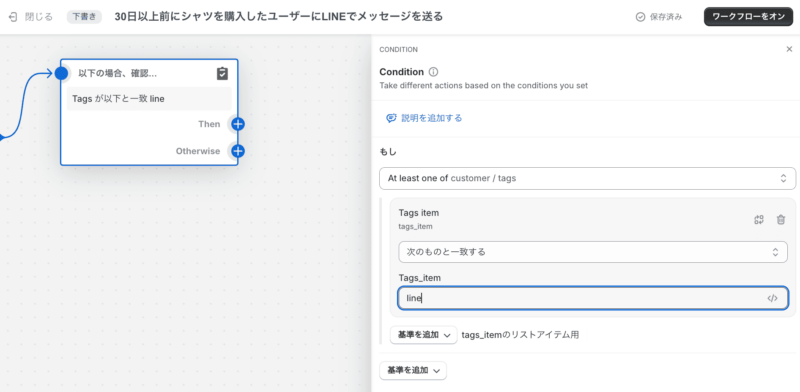Expand the bottom 基準を追加 dropdown
The height and width of the screenshot is (392, 800).
(x=413, y=371)
